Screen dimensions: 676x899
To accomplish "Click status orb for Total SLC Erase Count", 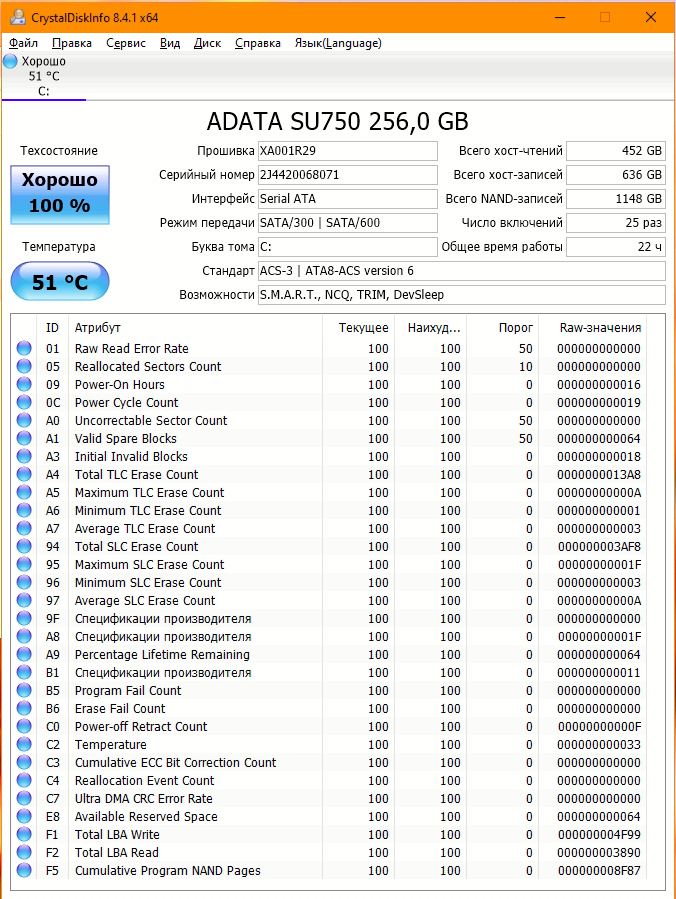I will click(24, 546).
